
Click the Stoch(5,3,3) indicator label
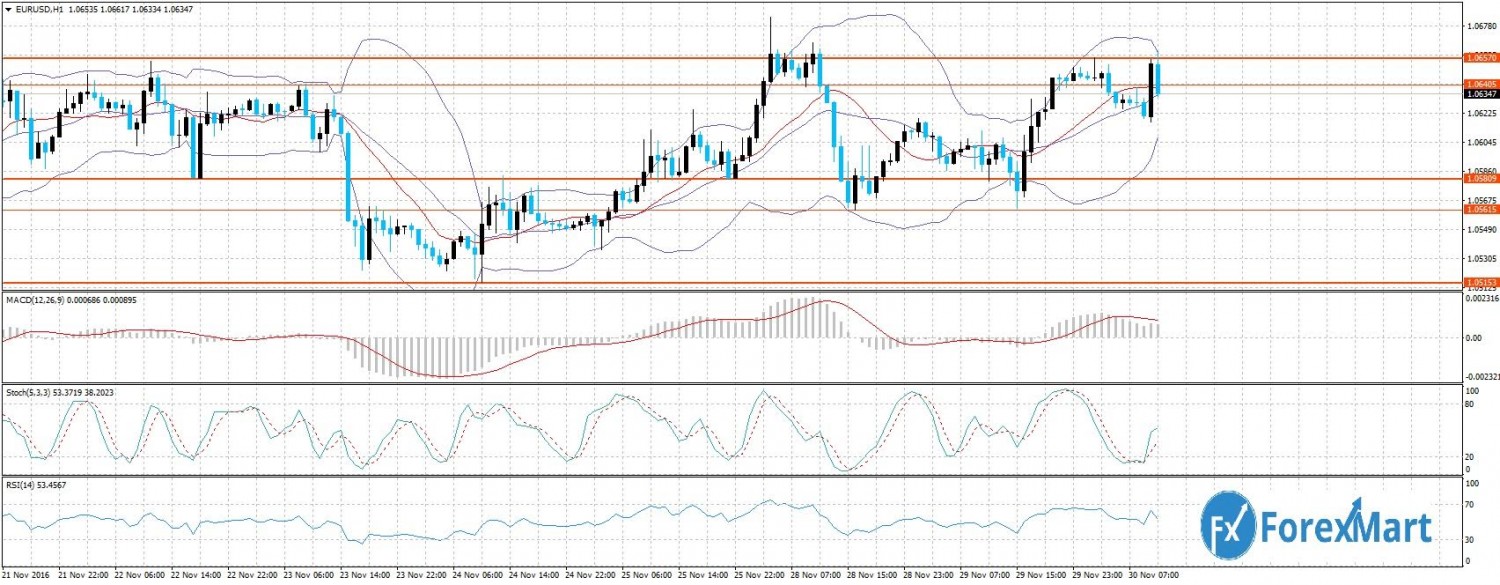pos(31,390)
